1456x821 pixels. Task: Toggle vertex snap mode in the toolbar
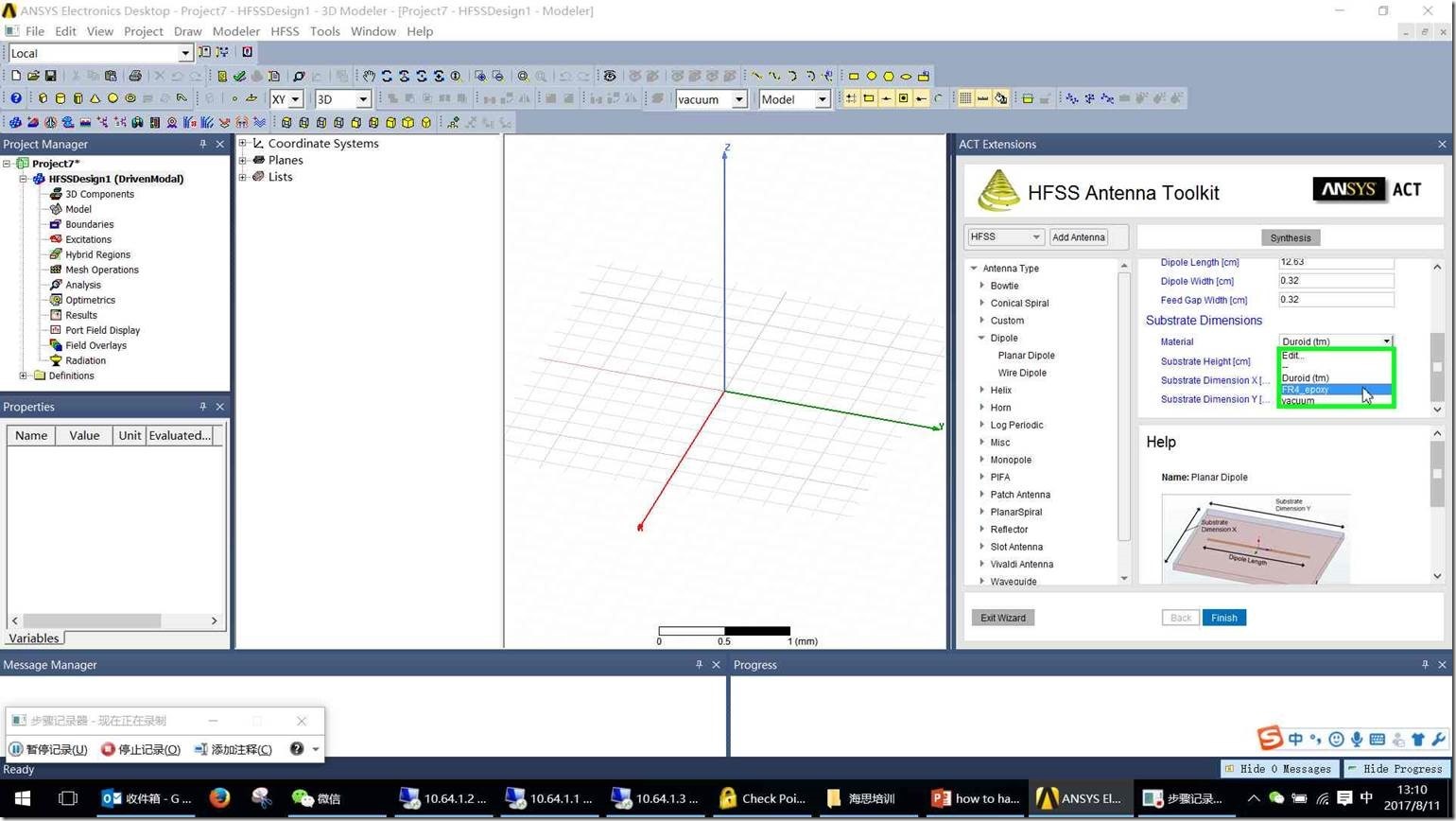click(x=869, y=98)
